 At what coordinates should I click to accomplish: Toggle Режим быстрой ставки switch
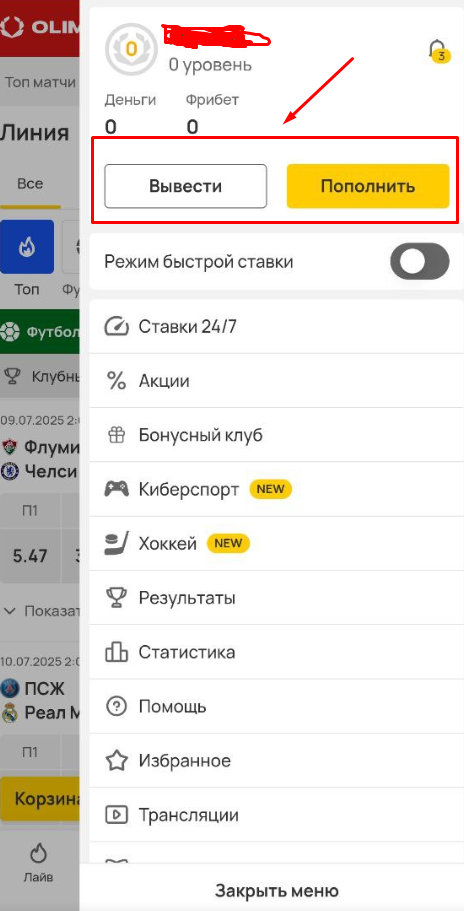pyautogui.click(x=420, y=262)
